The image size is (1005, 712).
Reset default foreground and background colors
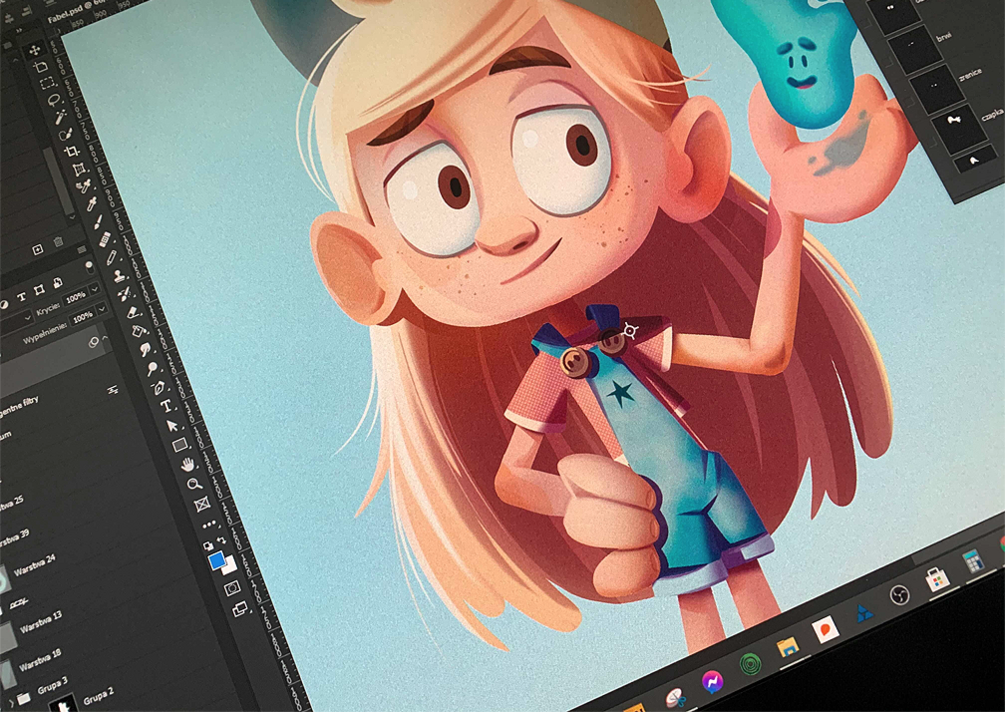pos(208,546)
